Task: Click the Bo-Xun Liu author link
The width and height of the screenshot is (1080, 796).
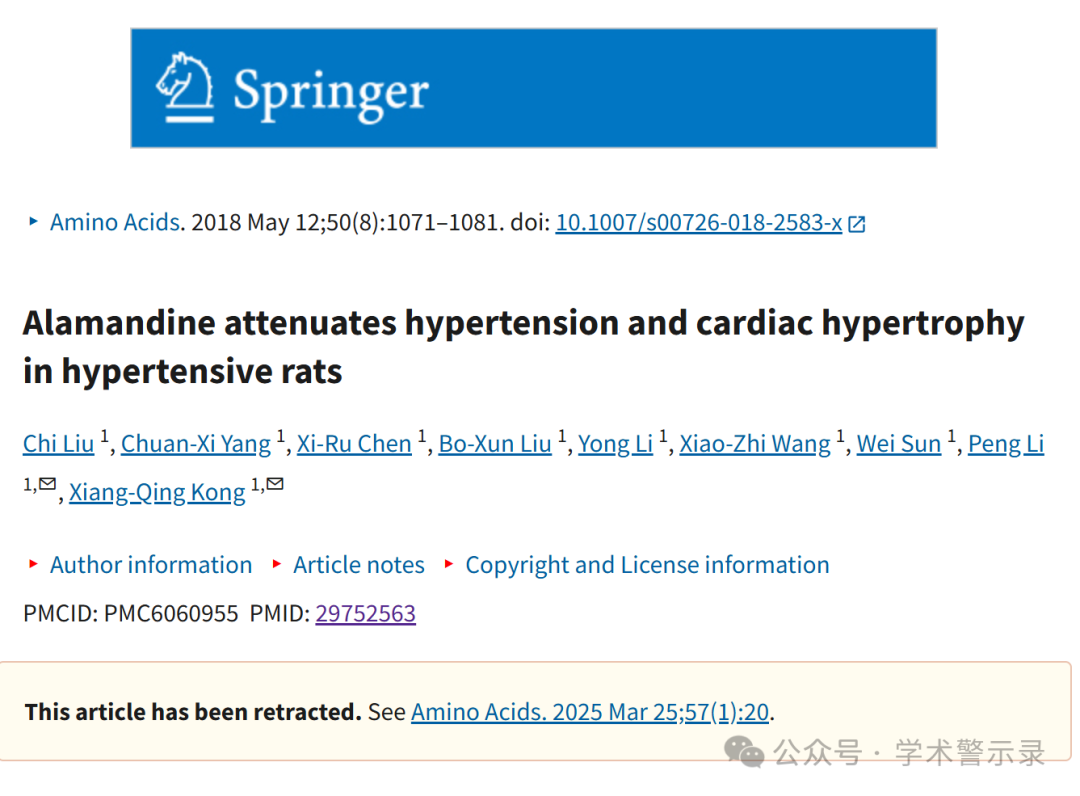Action: (x=495, y=444)
